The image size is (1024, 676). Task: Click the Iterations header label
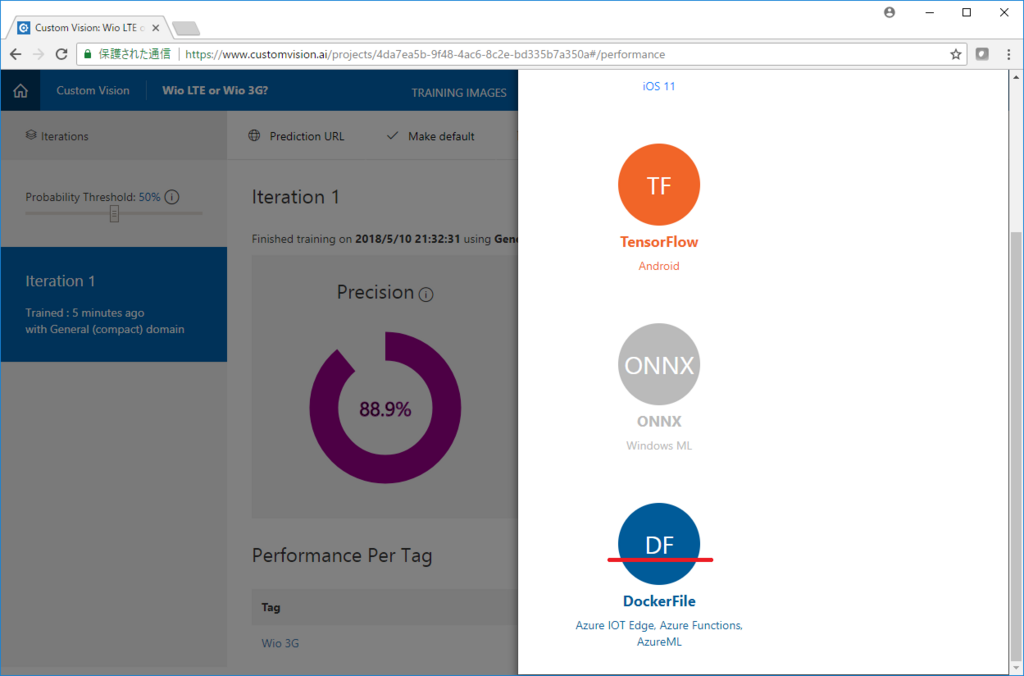click(x=65, y=136)
